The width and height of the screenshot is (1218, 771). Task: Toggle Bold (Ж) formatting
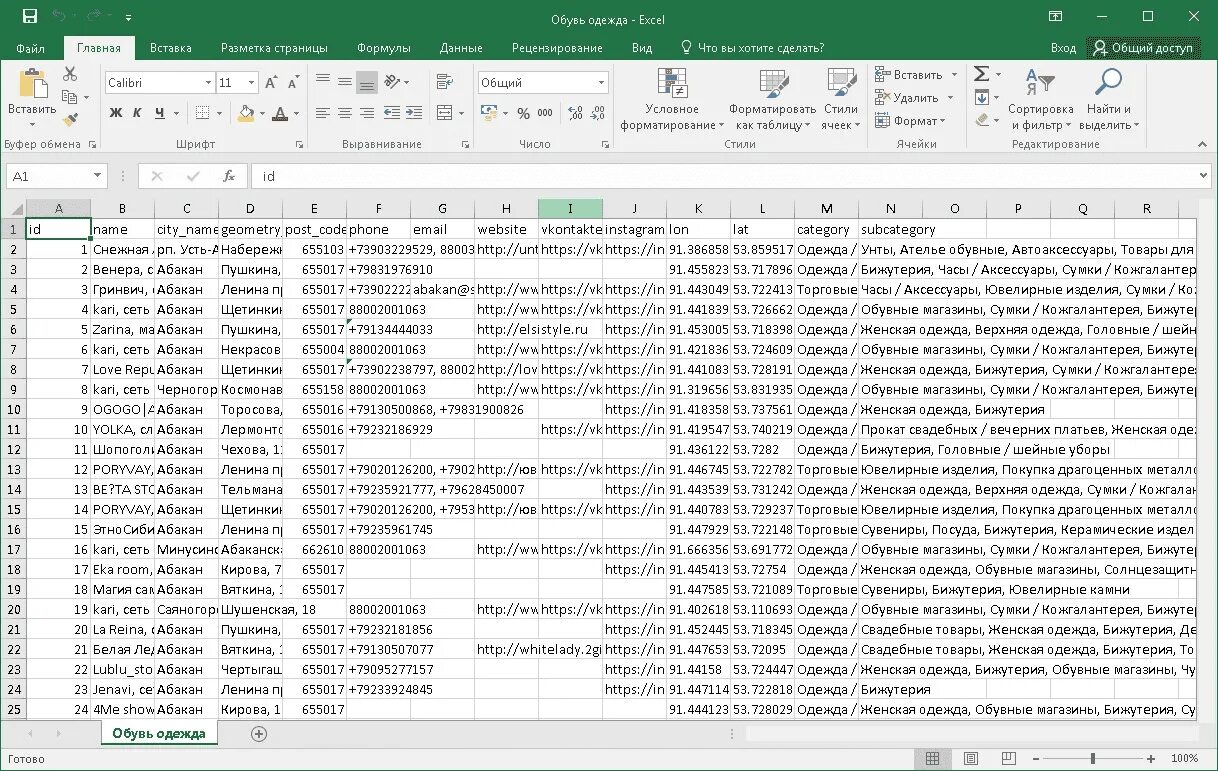pos(116,113)
